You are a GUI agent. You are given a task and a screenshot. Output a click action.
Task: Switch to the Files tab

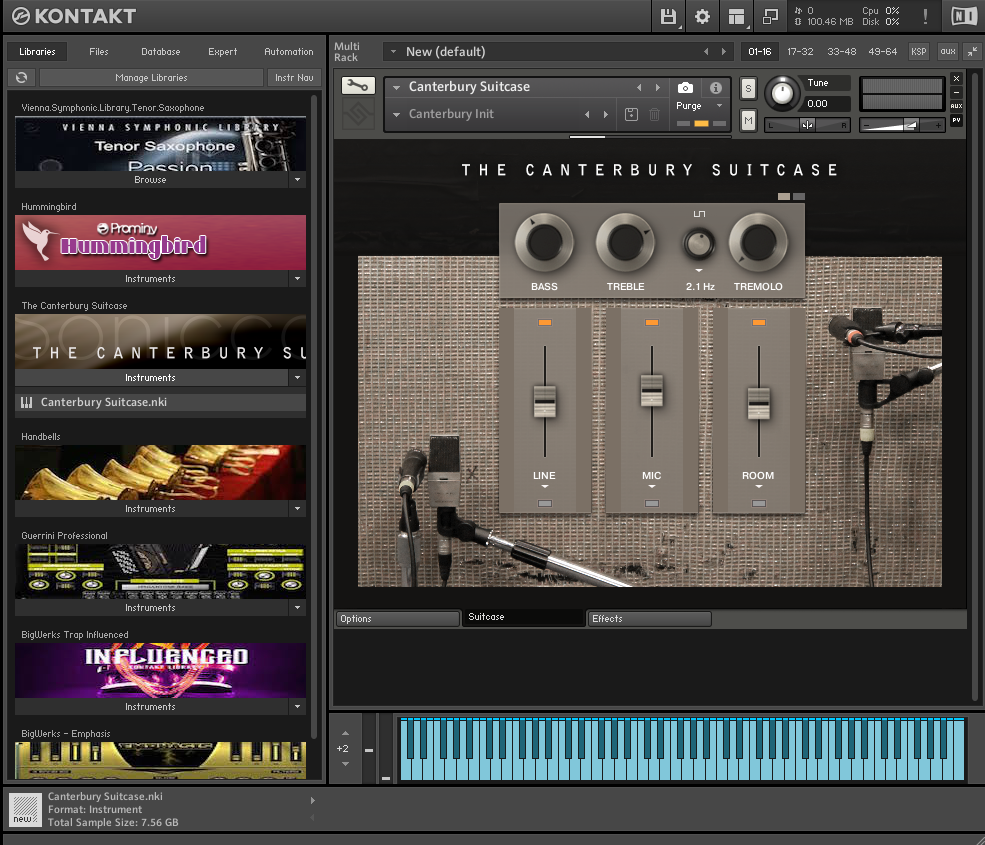tap(99, 52)
